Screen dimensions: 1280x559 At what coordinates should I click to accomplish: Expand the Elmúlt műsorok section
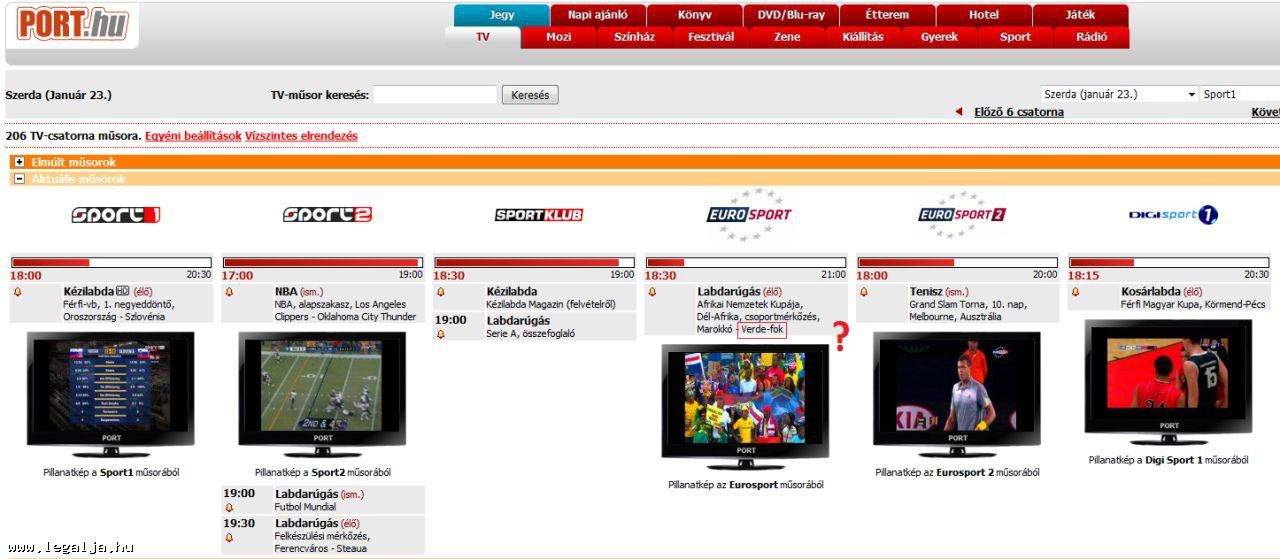[x=19, y=162]
